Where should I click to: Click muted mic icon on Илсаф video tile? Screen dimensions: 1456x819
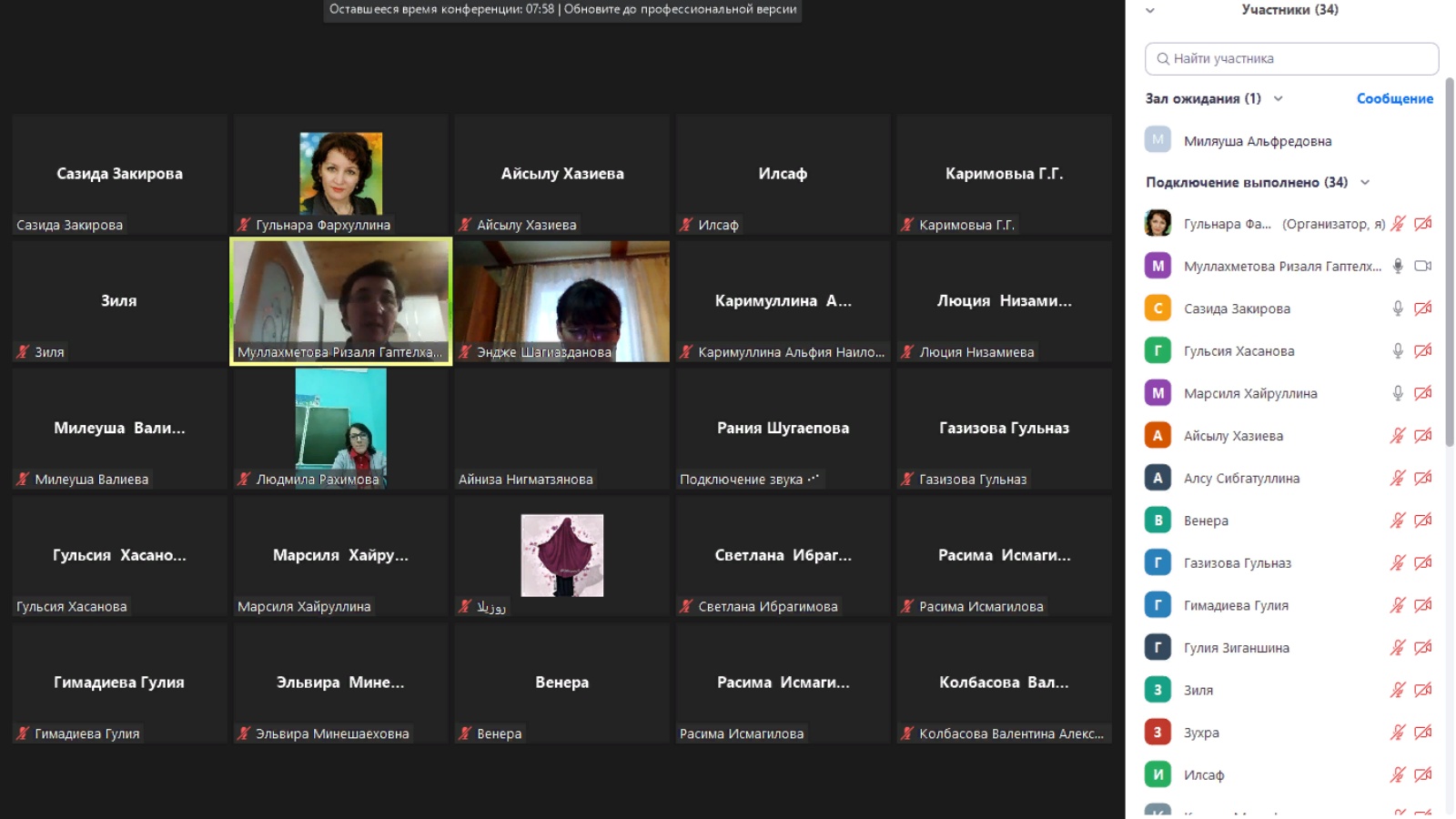[x=686, y=225]
